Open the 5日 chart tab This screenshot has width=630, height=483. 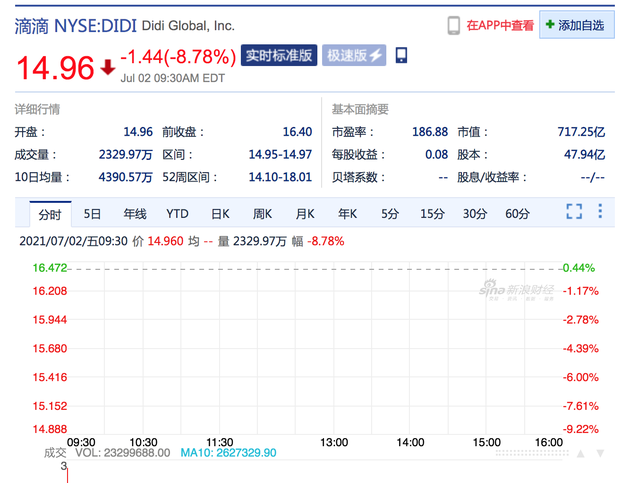[x=92, y=214]
